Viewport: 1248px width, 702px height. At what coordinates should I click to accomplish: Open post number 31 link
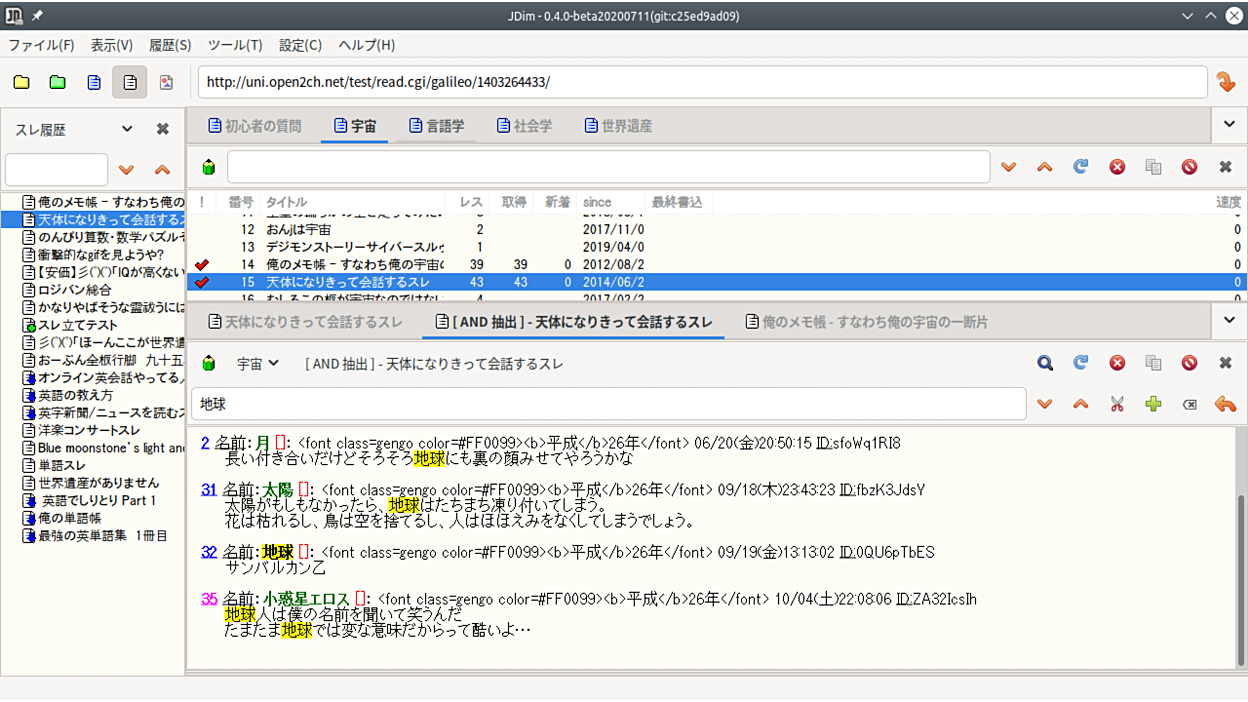click(208, 490)
